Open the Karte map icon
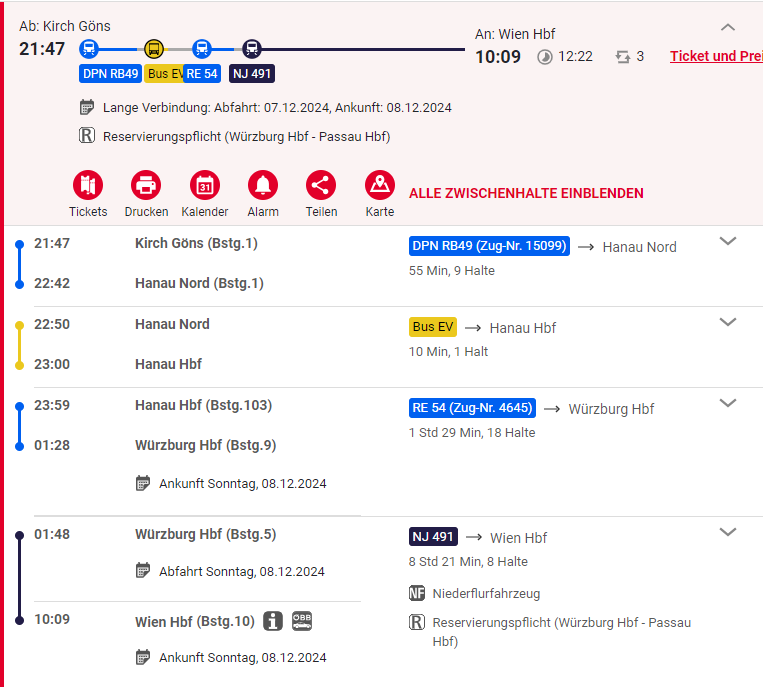The width and height of the screenshot is (763, 687). click(x=380, y=185)
